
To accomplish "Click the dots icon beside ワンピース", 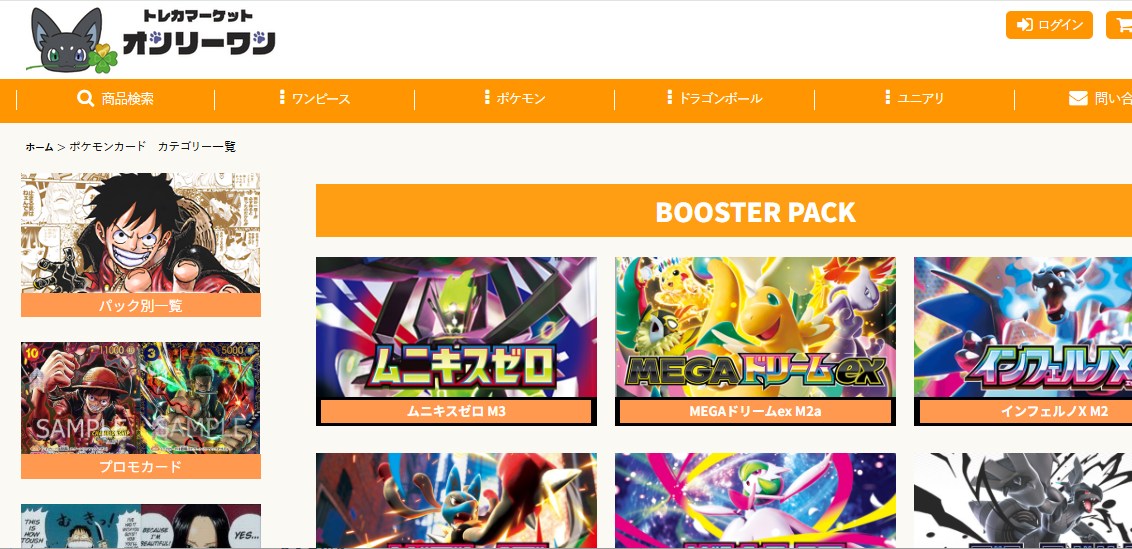I will click(282, 97).
